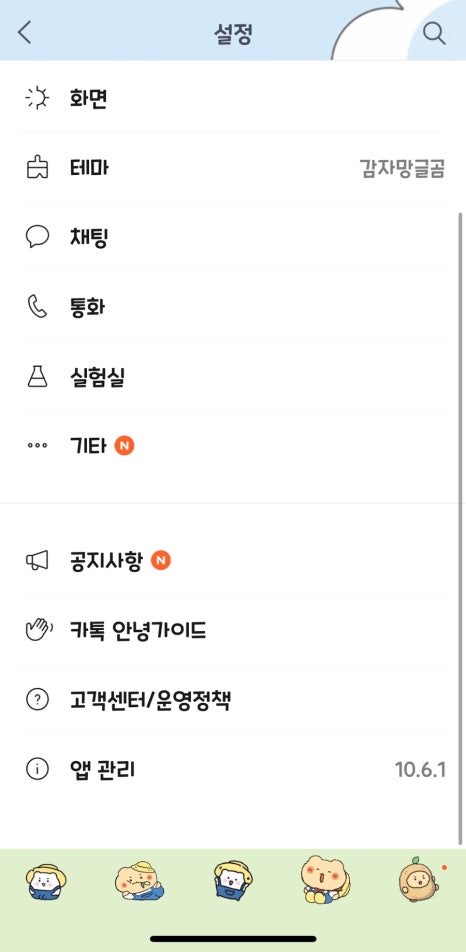
Task: Tap the sun icon beside 화면
Action: [37, 98]
